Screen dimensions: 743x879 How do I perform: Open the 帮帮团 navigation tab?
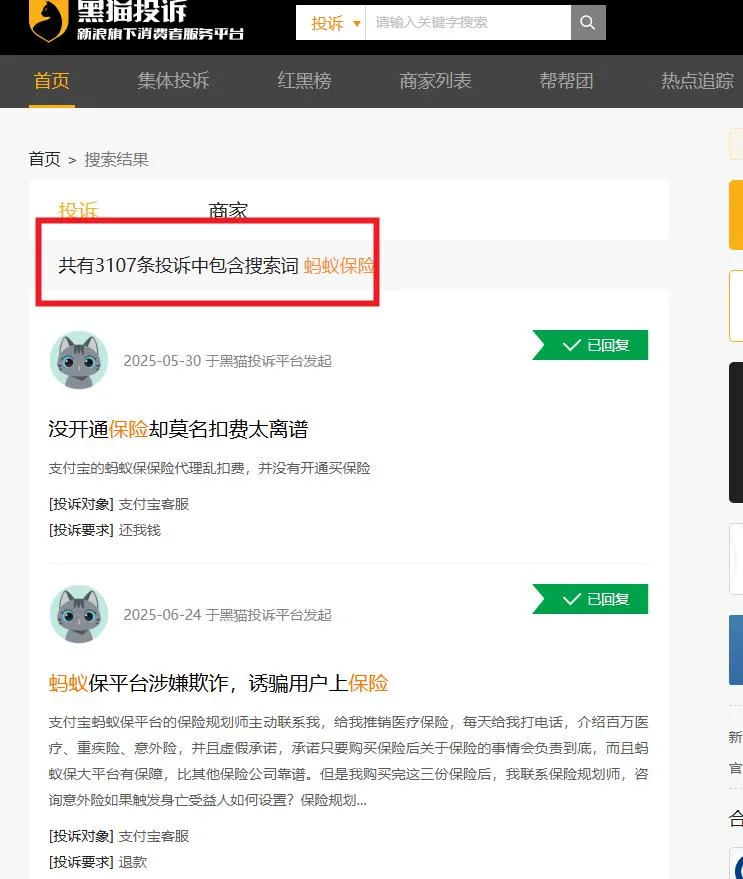pos(566,81)
